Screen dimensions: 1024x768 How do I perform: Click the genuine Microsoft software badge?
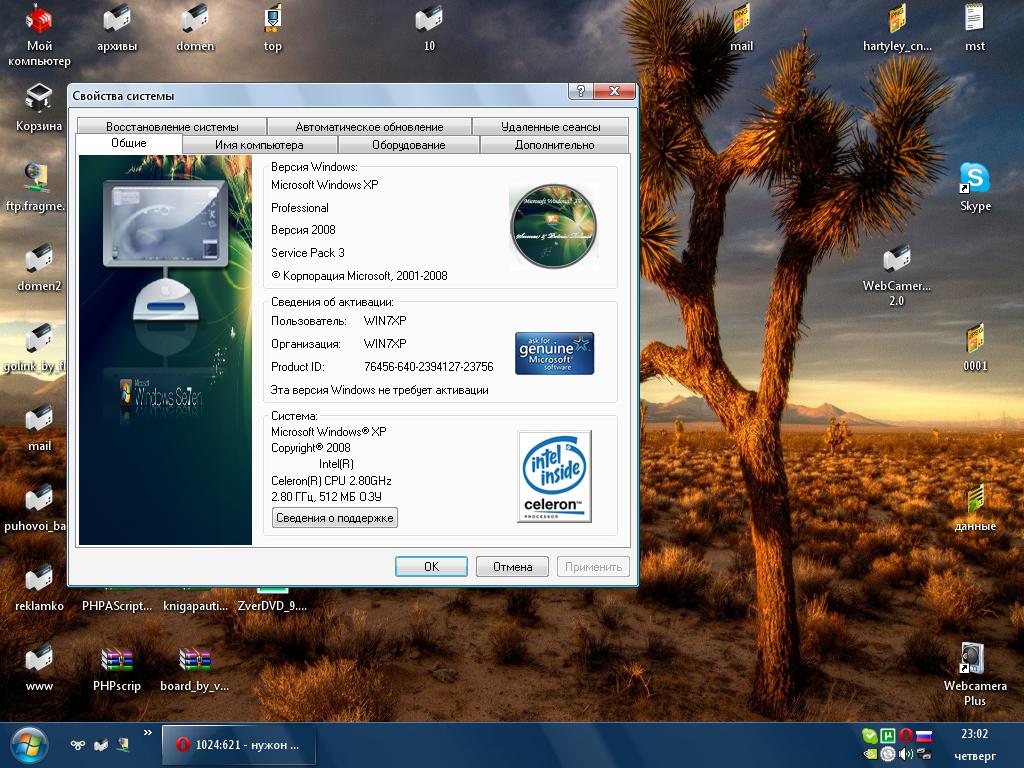click(x=554, y=353)
